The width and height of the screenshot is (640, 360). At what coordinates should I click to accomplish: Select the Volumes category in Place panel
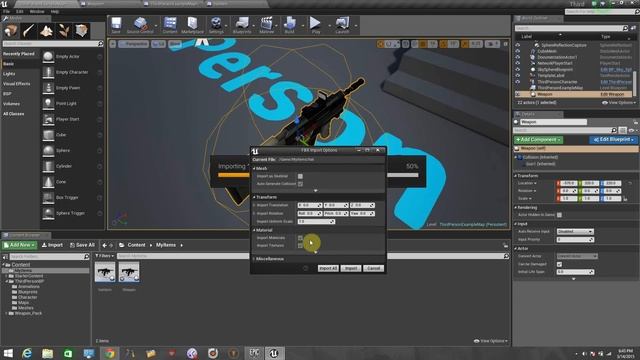[11, 104]
